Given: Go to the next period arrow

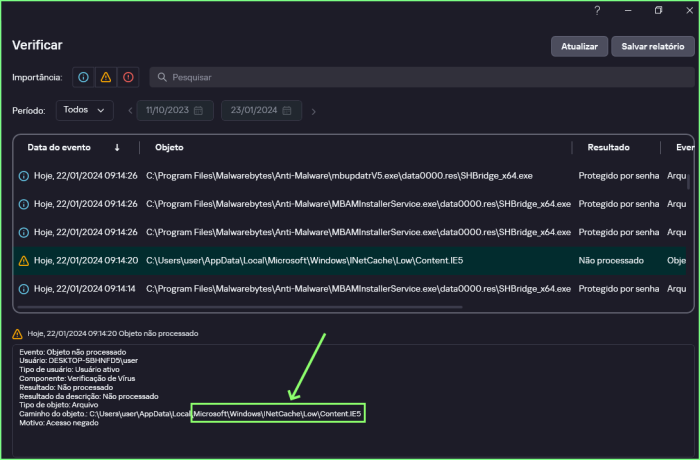Looking at the screenshot, I should coord(314,111).
